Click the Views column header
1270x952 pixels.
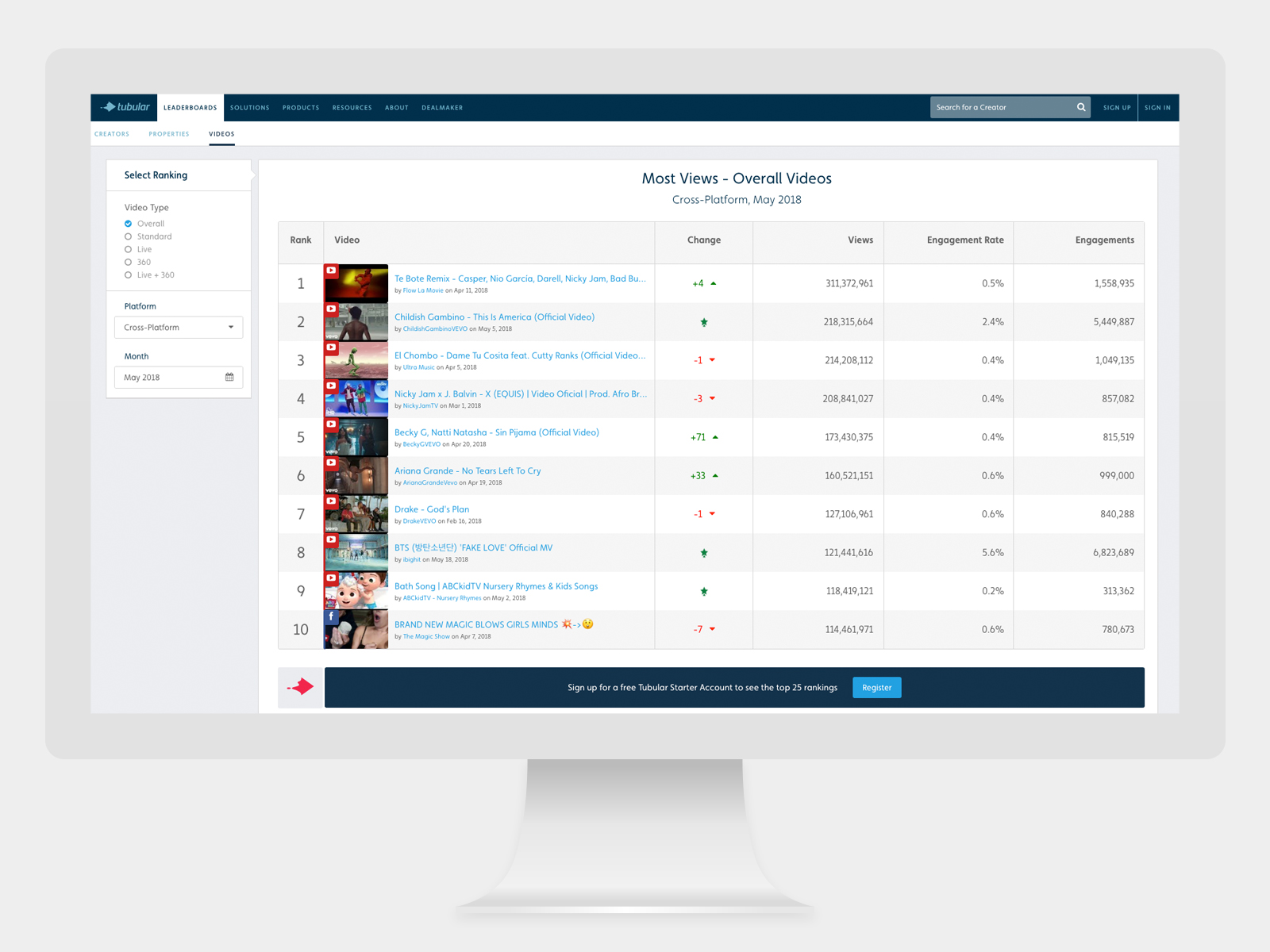860,240
